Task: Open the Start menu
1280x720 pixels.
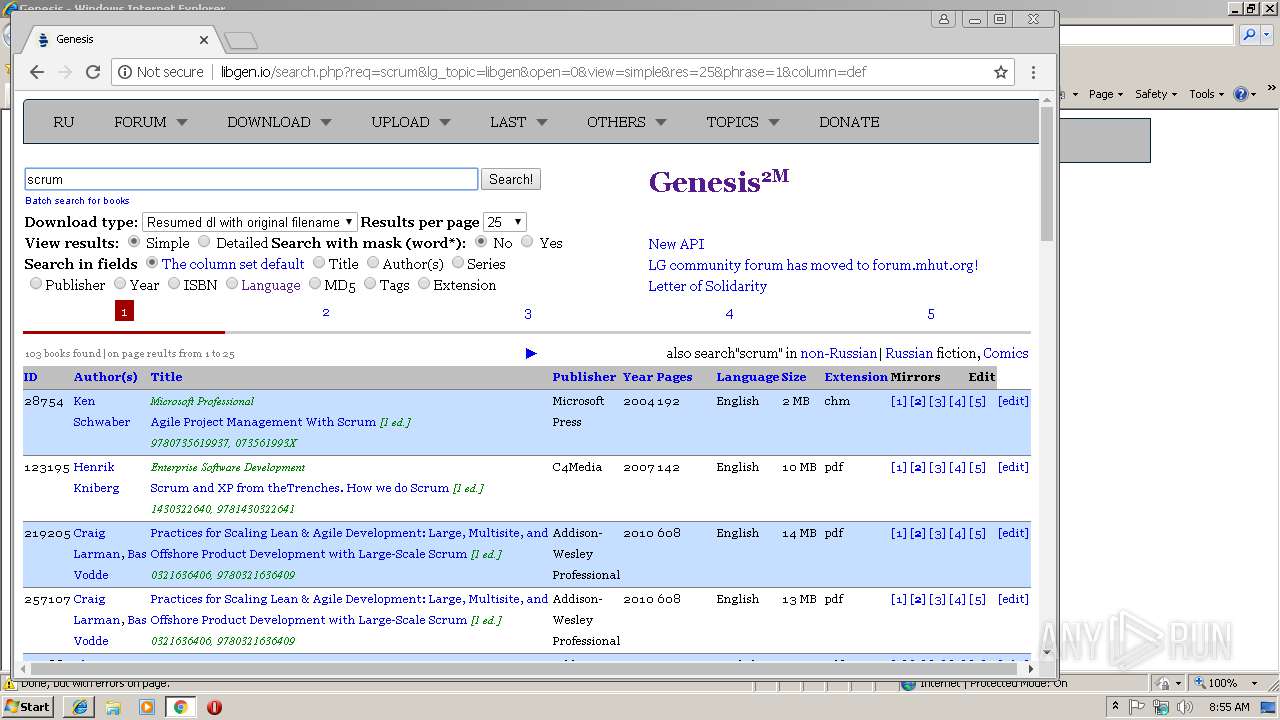Action: [28, 706]
